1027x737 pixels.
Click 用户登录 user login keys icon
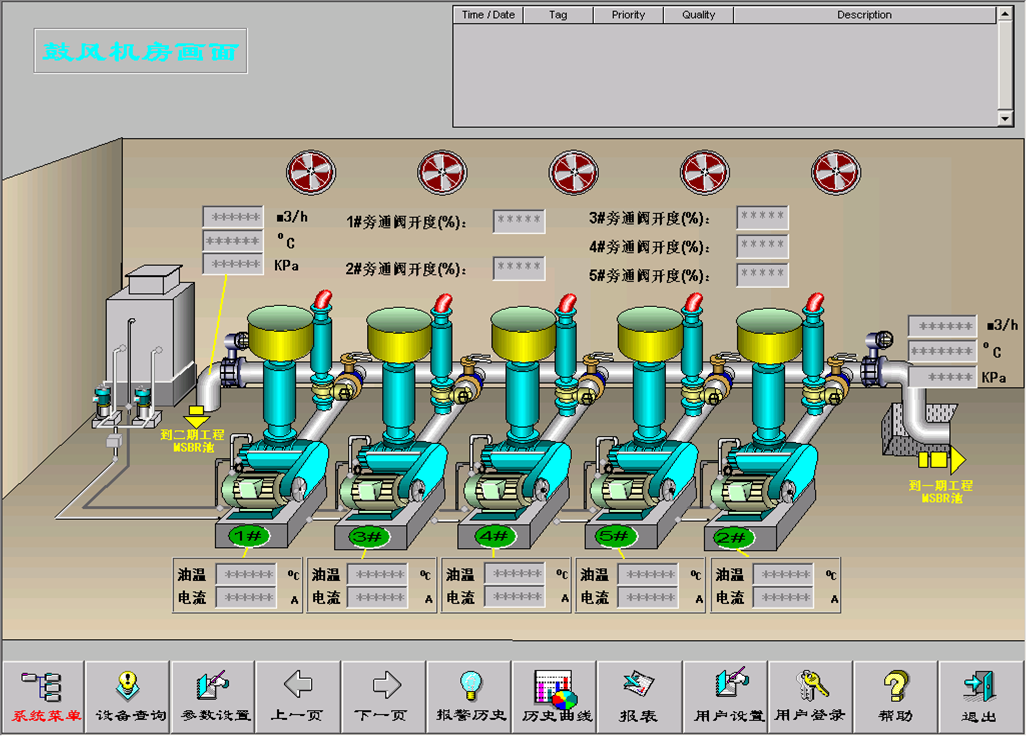(811, 697)
